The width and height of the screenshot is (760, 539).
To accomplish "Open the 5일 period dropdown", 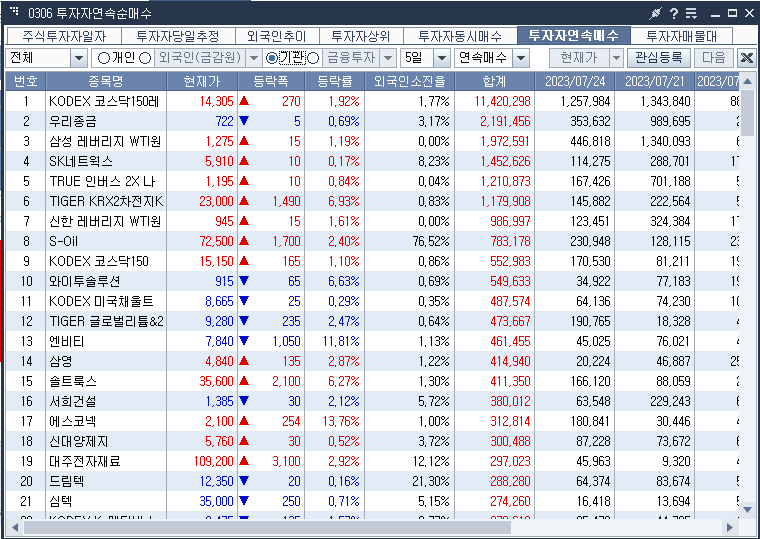I will click(x=442, y=59).
